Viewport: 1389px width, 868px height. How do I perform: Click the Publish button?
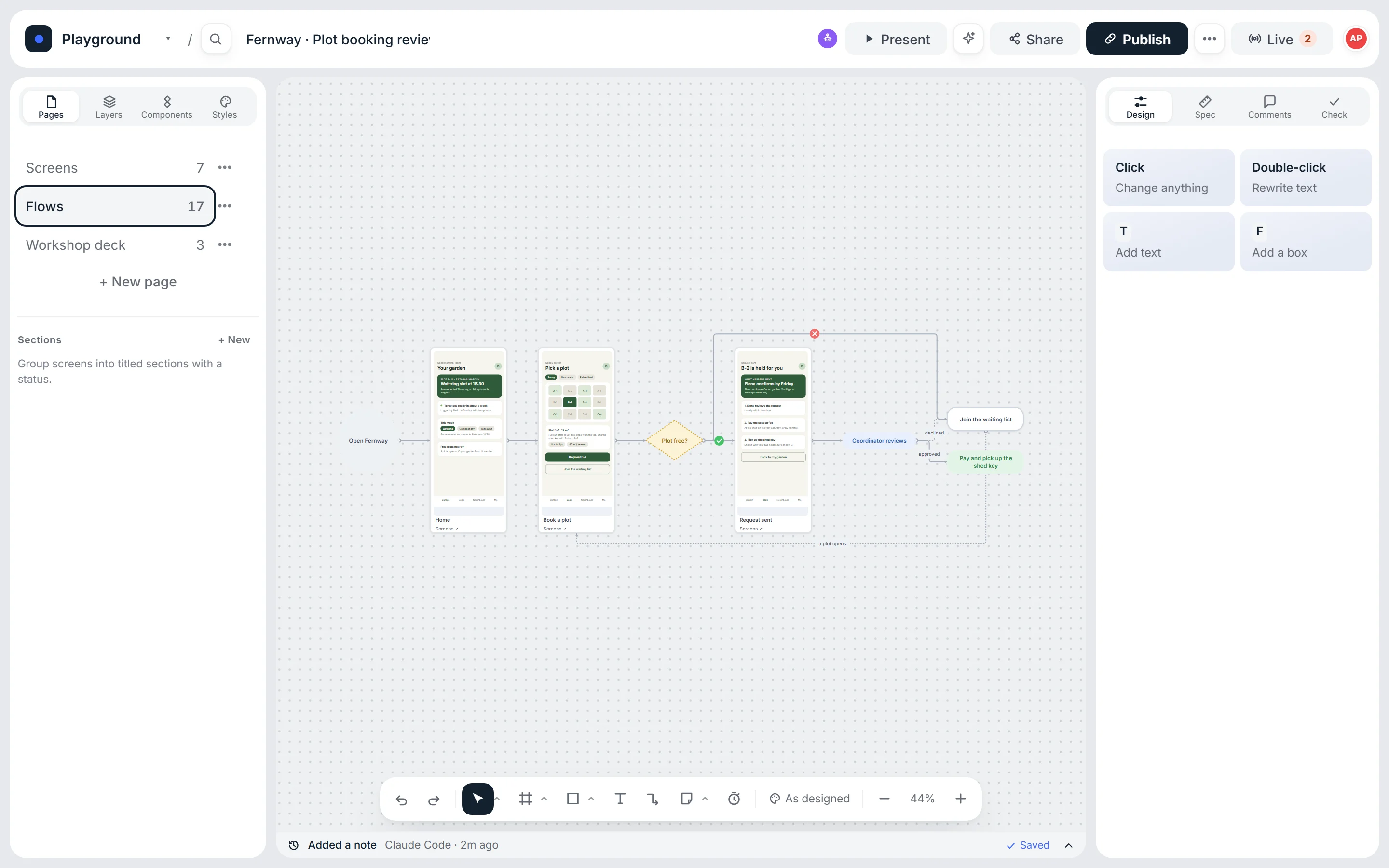(1136, 39)
